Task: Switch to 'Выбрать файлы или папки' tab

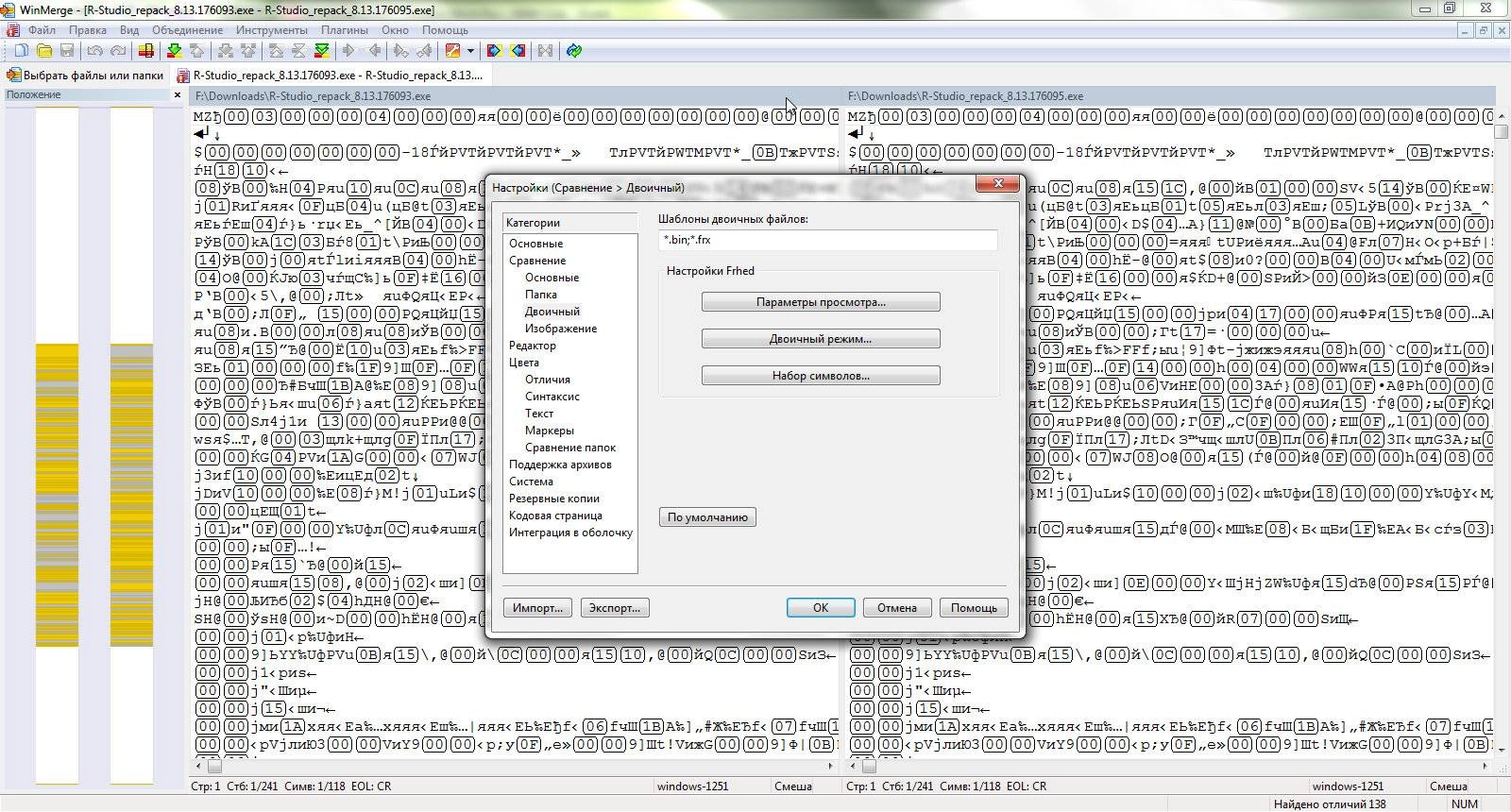Action: tap(86, 75)
